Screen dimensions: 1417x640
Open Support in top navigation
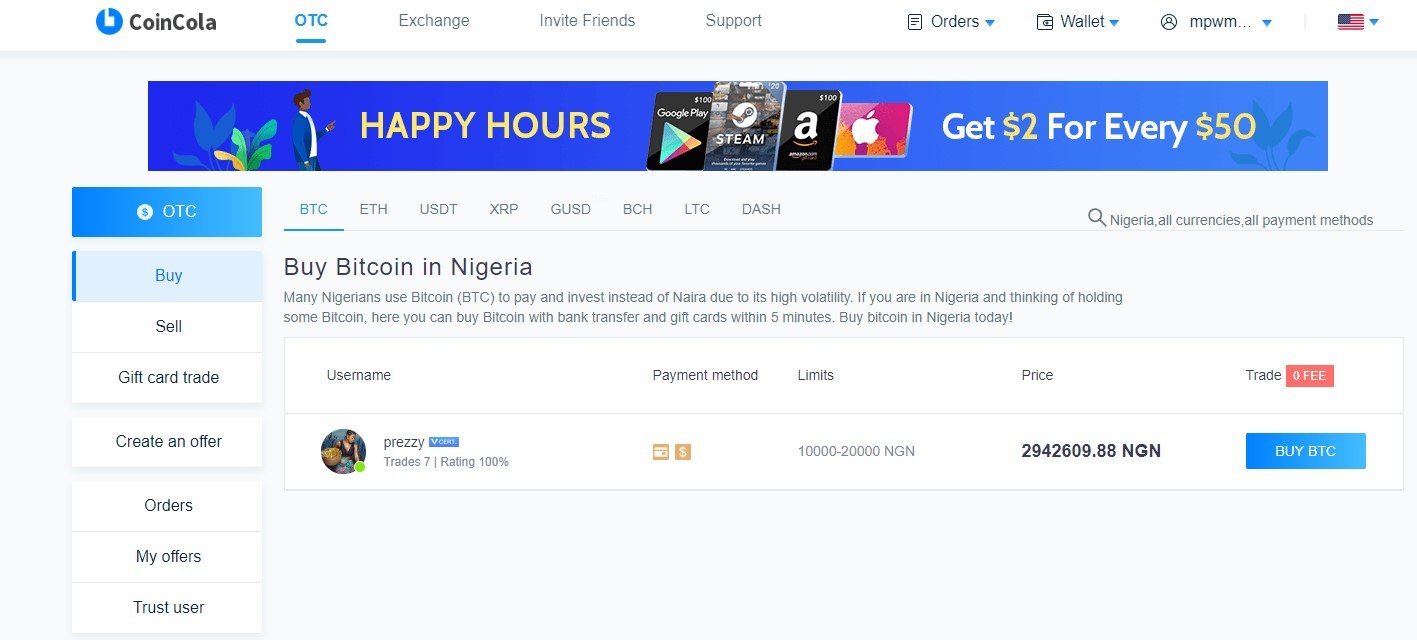point(733,21)
